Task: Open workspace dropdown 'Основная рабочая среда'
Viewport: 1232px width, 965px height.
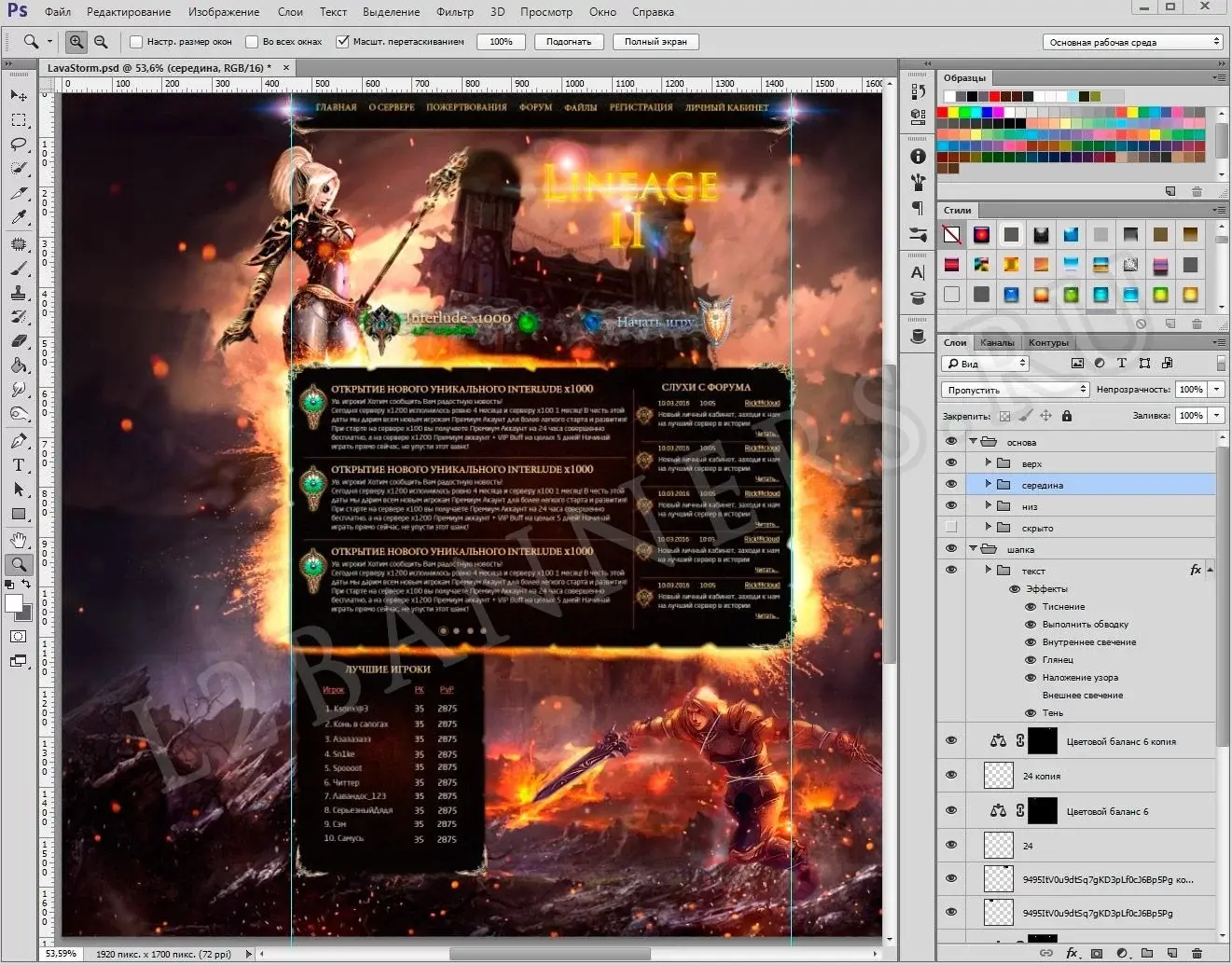Action: coord(1132,42)
